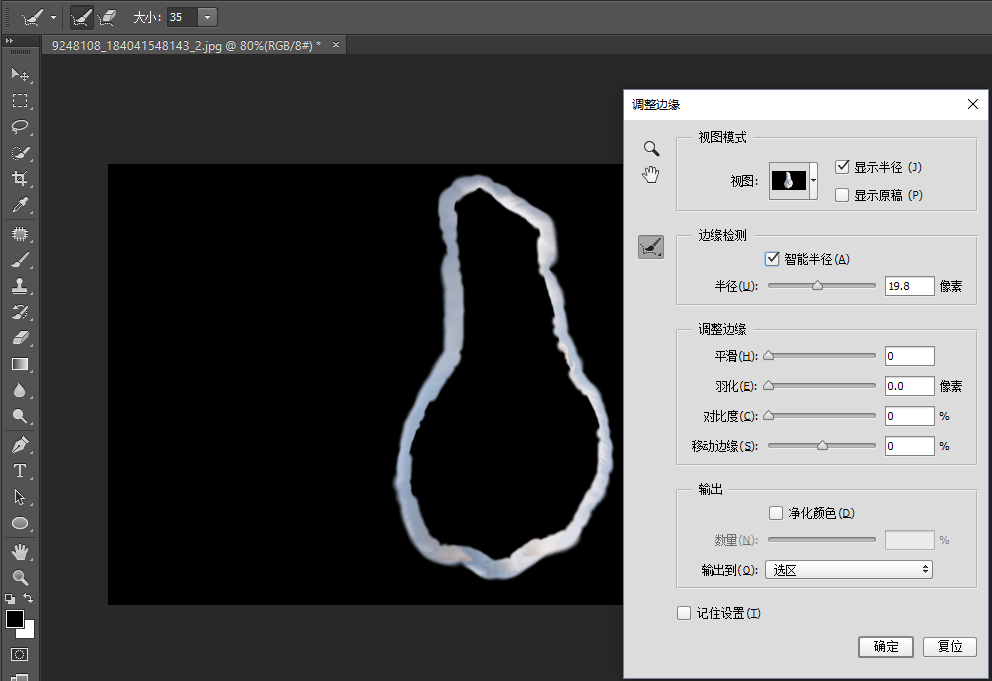This screenshot has width=992, height=681.
Task: Click the 羽化 value field showing 0.0
Action: click(909, 386)
